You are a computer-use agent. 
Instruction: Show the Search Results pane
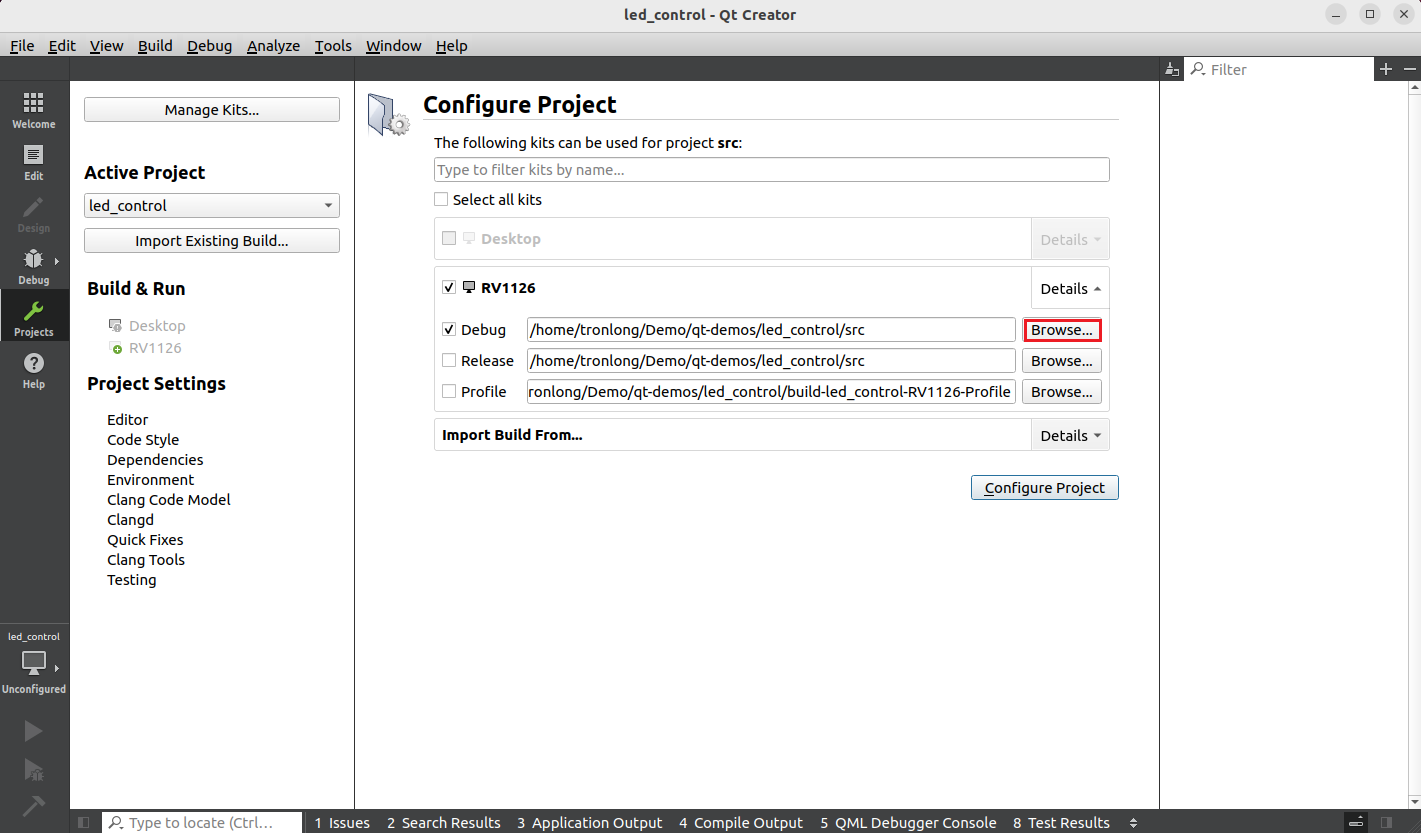(444, 823)
